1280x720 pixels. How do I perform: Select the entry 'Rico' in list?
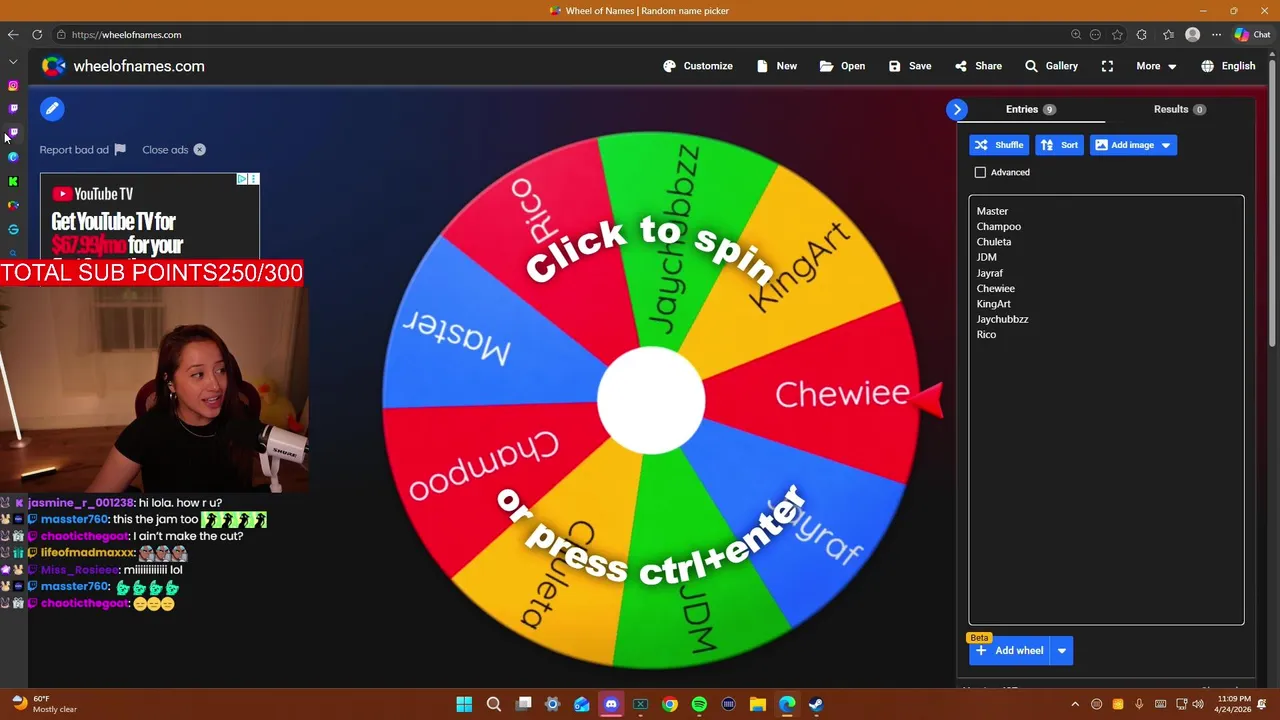[x=986, y=335]
